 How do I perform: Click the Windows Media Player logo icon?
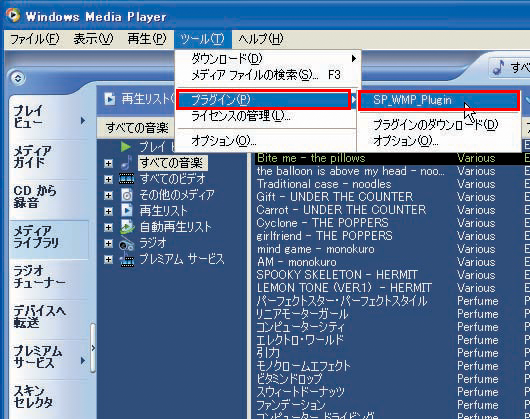pyautogui.click(x=13, y=15)
